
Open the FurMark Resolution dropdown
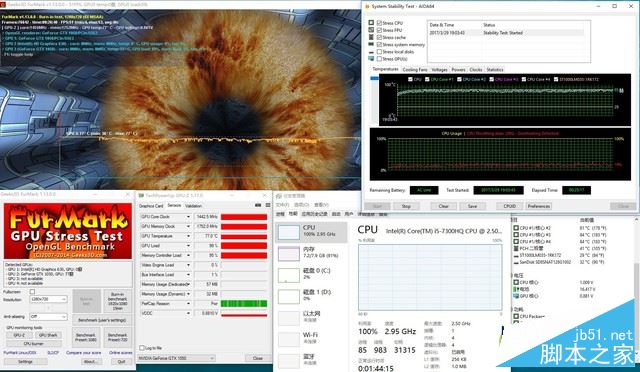(x=49, y=299)
